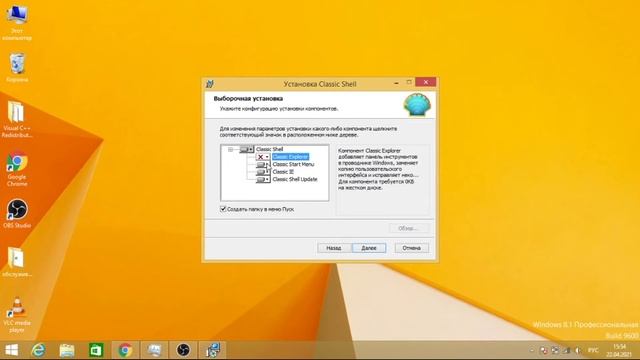Open the Windows Store taskbar icon

[96, 350]
